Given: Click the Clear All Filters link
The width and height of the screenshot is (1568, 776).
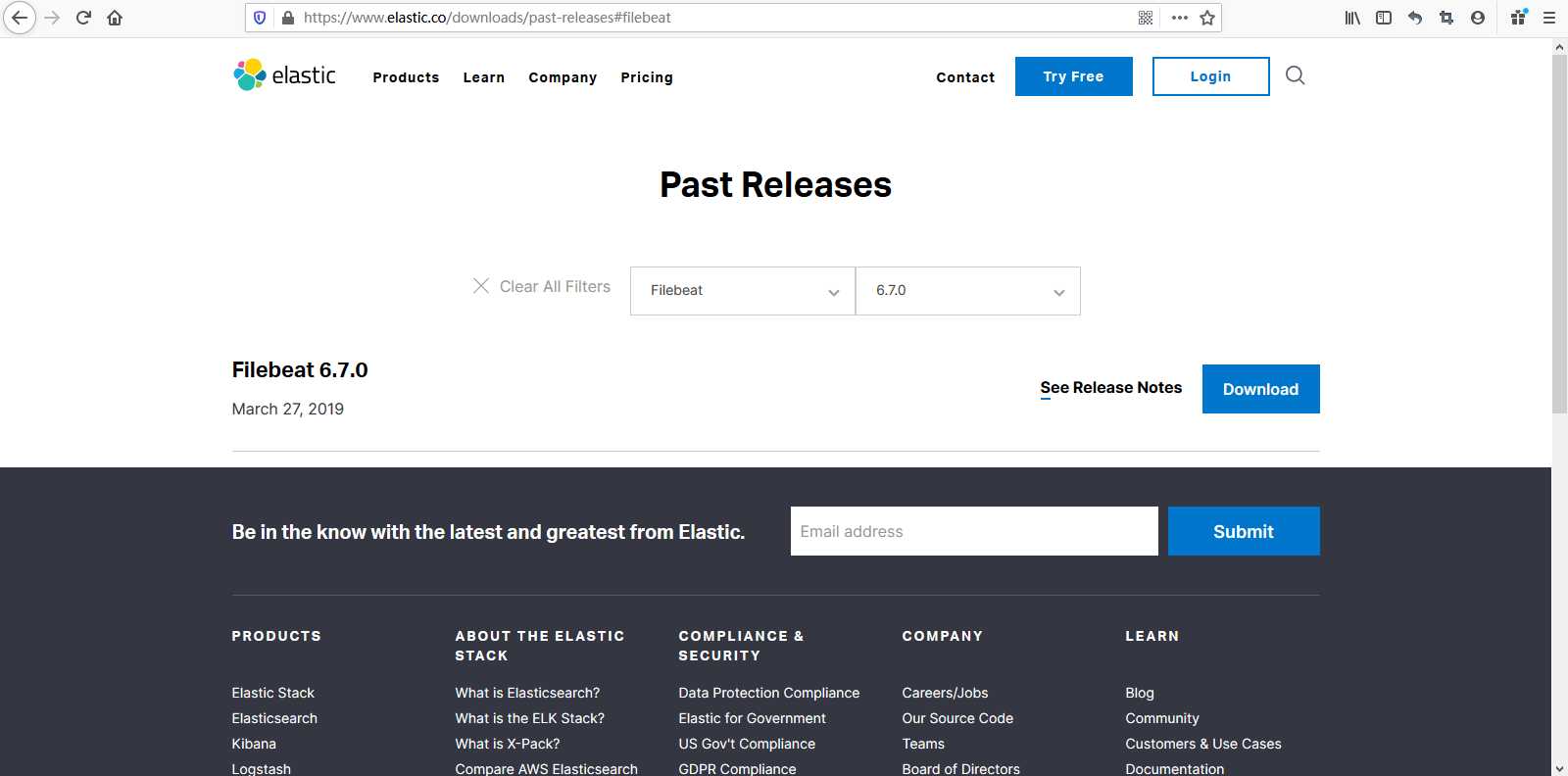Looking at the screenshot, I should click(x=555, y=286).
